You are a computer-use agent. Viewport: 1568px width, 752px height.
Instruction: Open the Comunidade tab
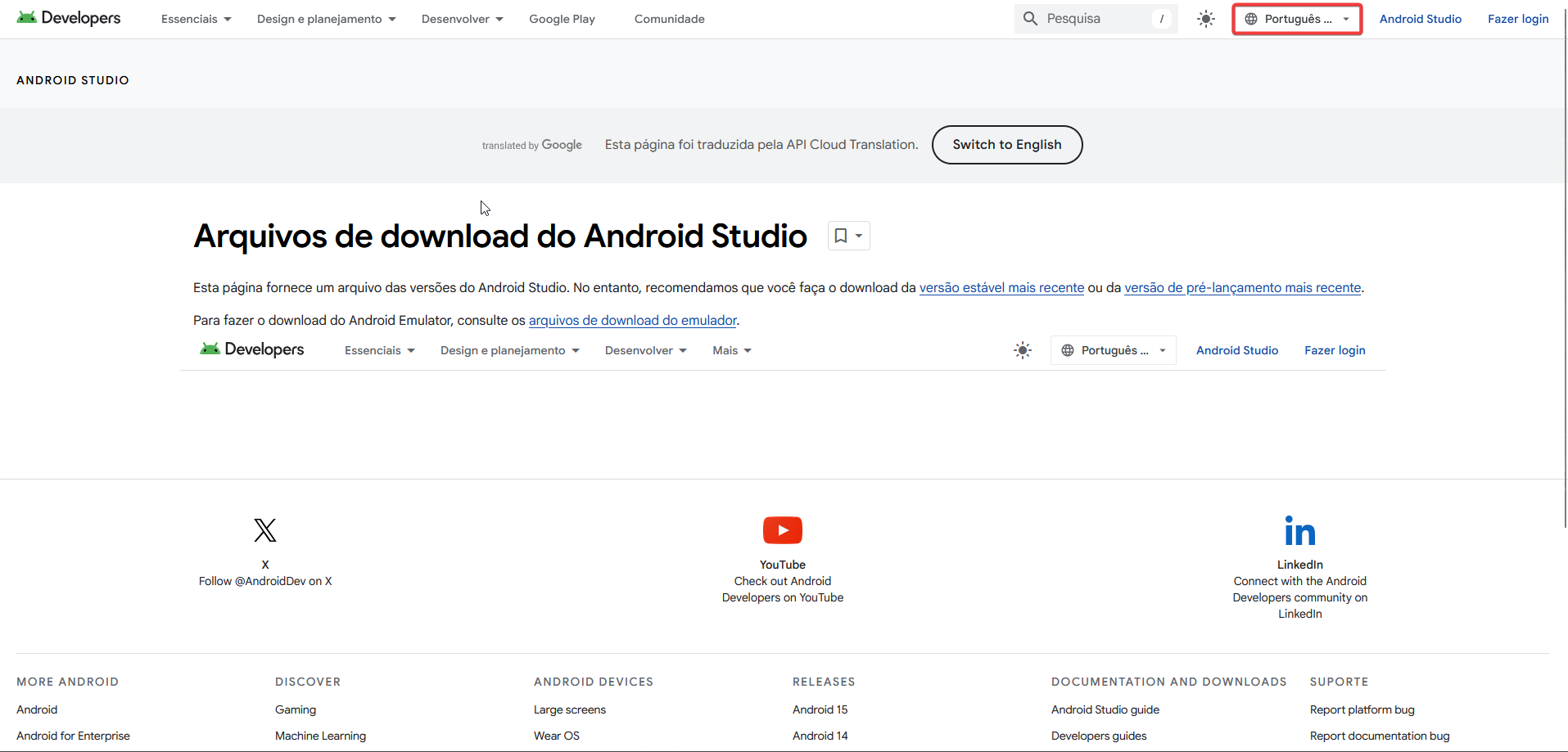(670, 19)
